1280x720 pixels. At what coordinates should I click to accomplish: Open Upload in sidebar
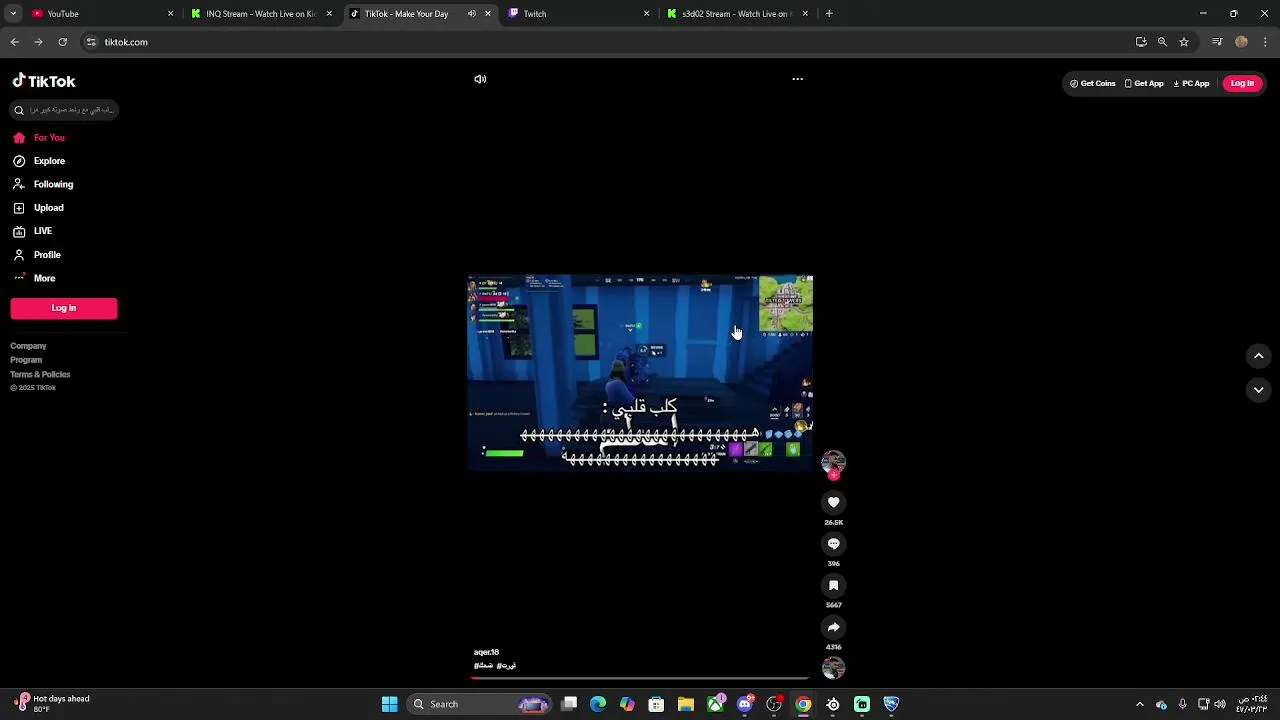click(x=38, y=208)
